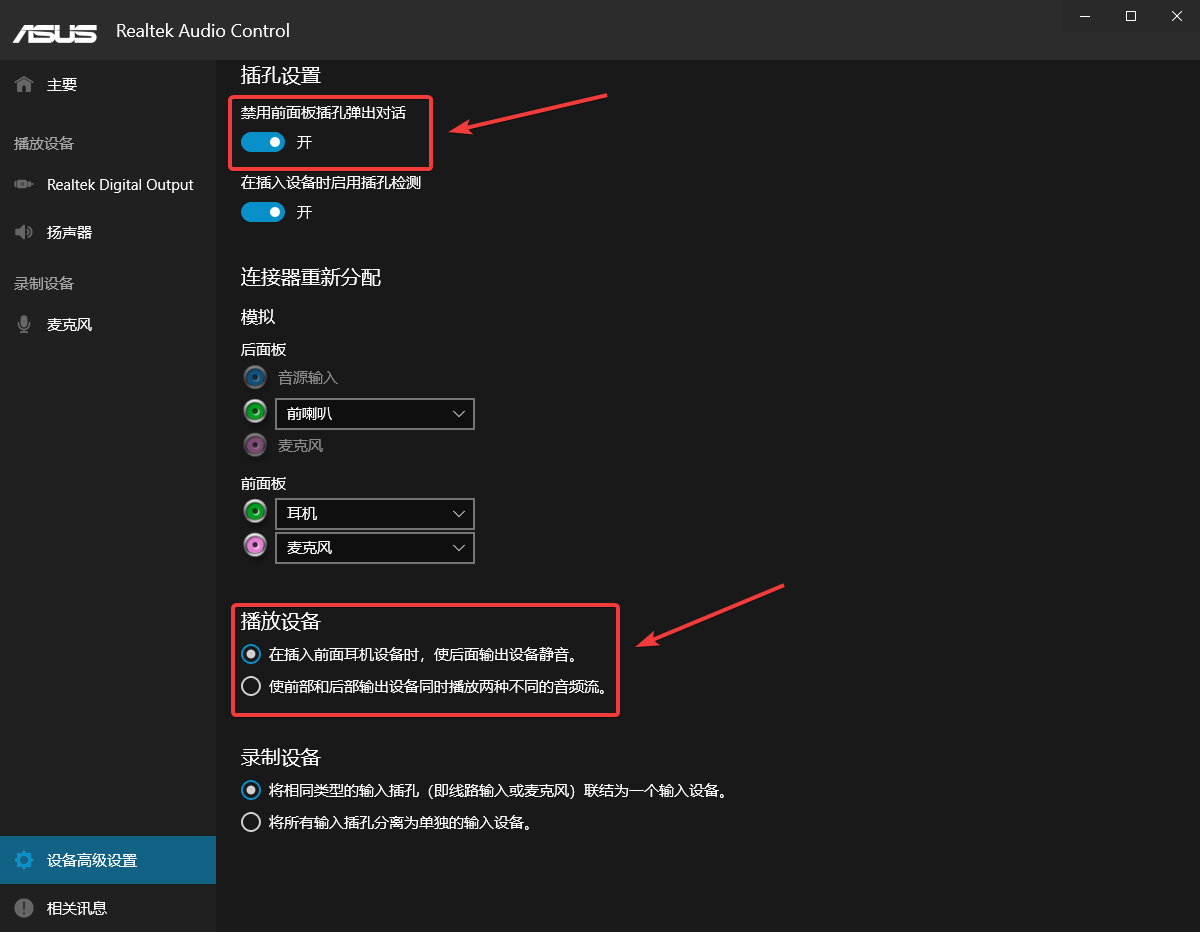Open 相关讯息 information page
1200x932 pixels.
point(76,908)
